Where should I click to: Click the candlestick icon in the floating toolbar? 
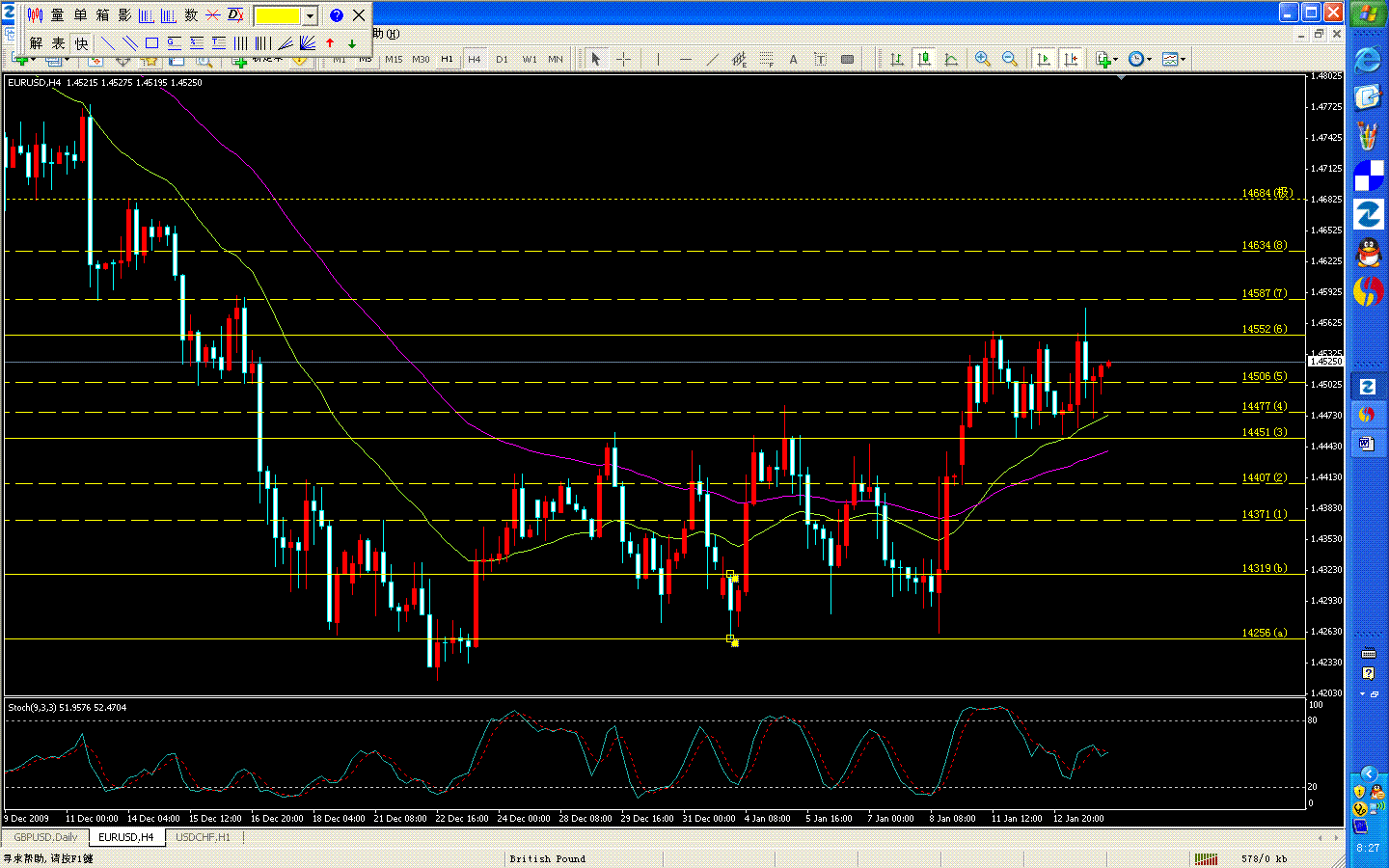coord(35,15)
